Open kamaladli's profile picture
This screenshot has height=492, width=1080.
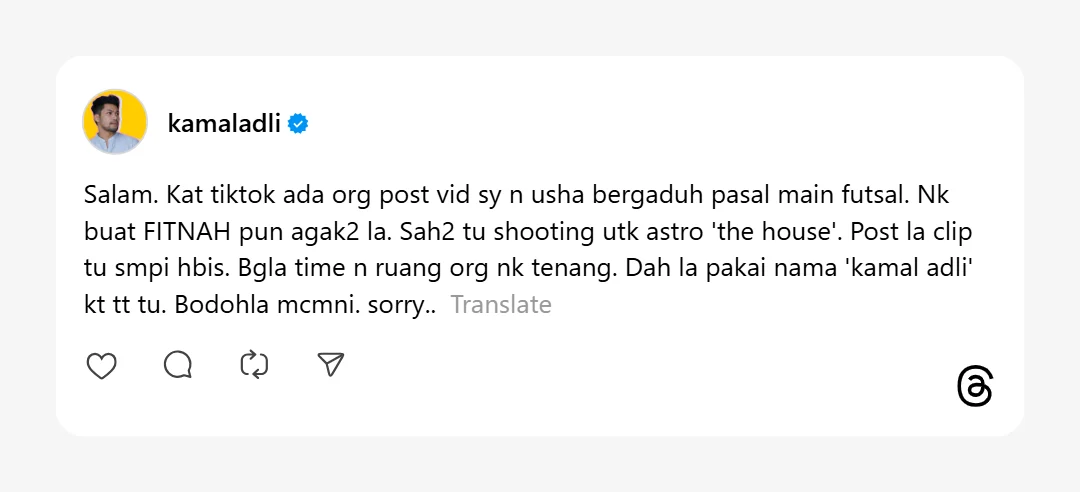click(115, 122)
